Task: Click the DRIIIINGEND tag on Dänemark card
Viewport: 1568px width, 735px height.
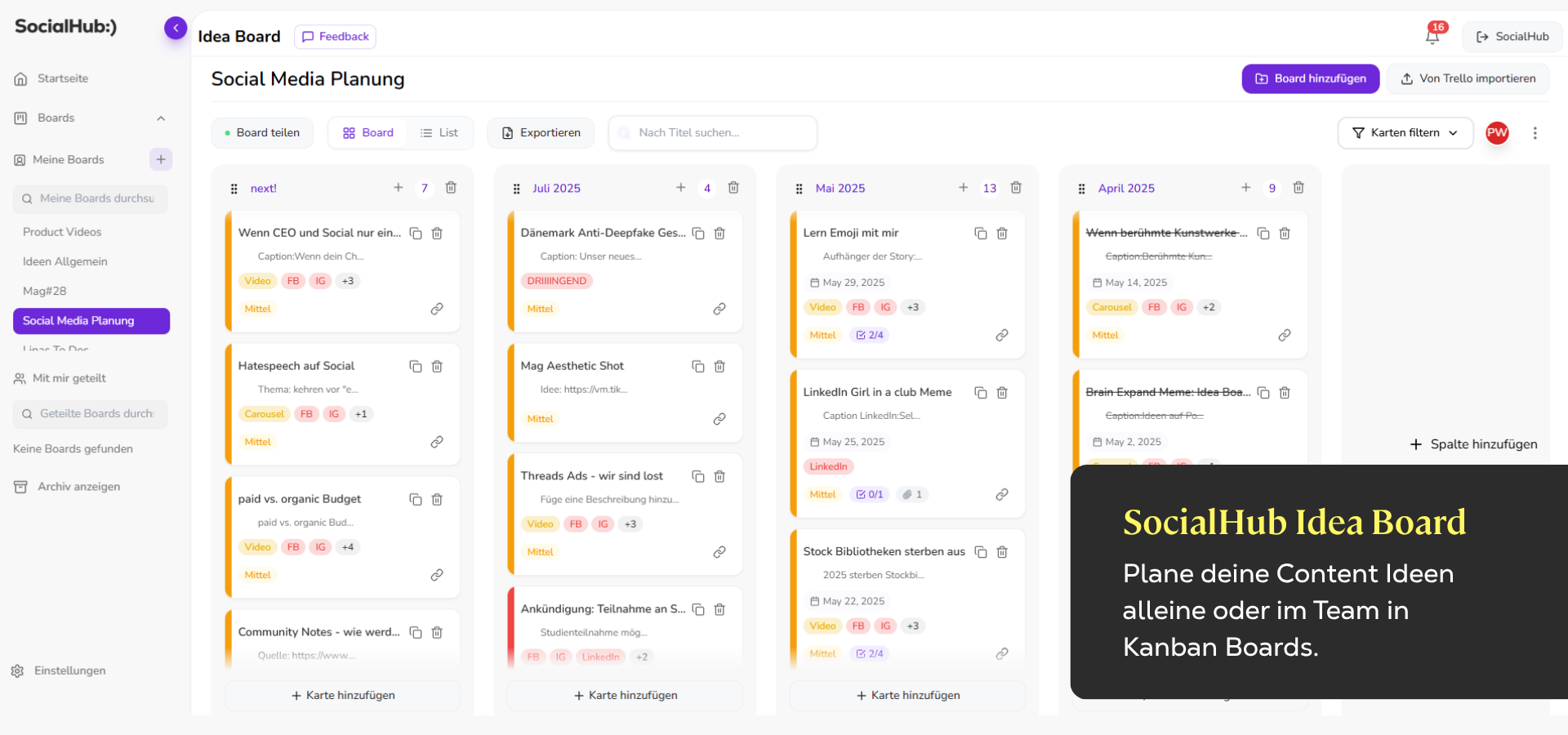Action: (557, 281)
